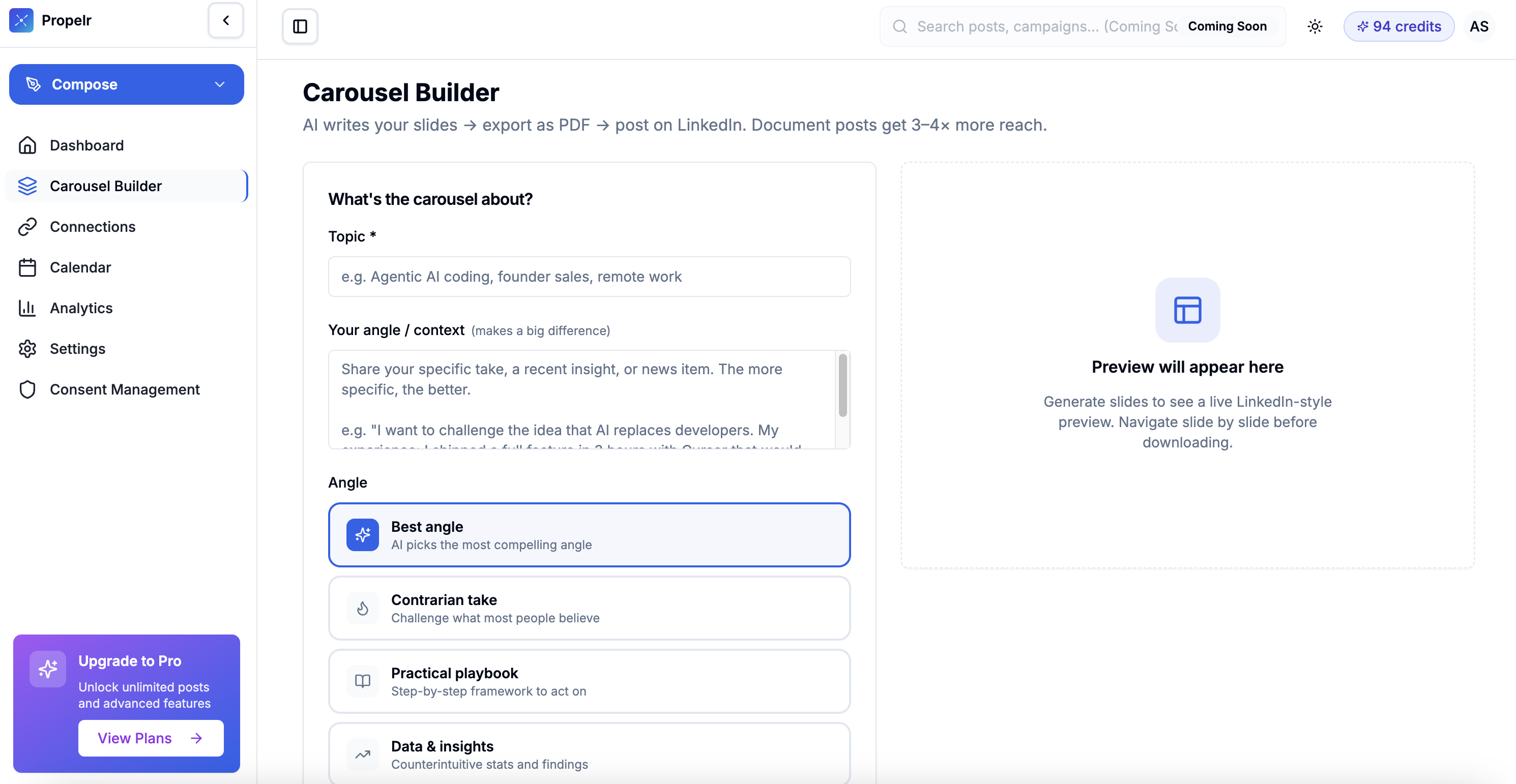Select the Contrarian take option
Screen dimensions: 1516x784
click(589, 608)
